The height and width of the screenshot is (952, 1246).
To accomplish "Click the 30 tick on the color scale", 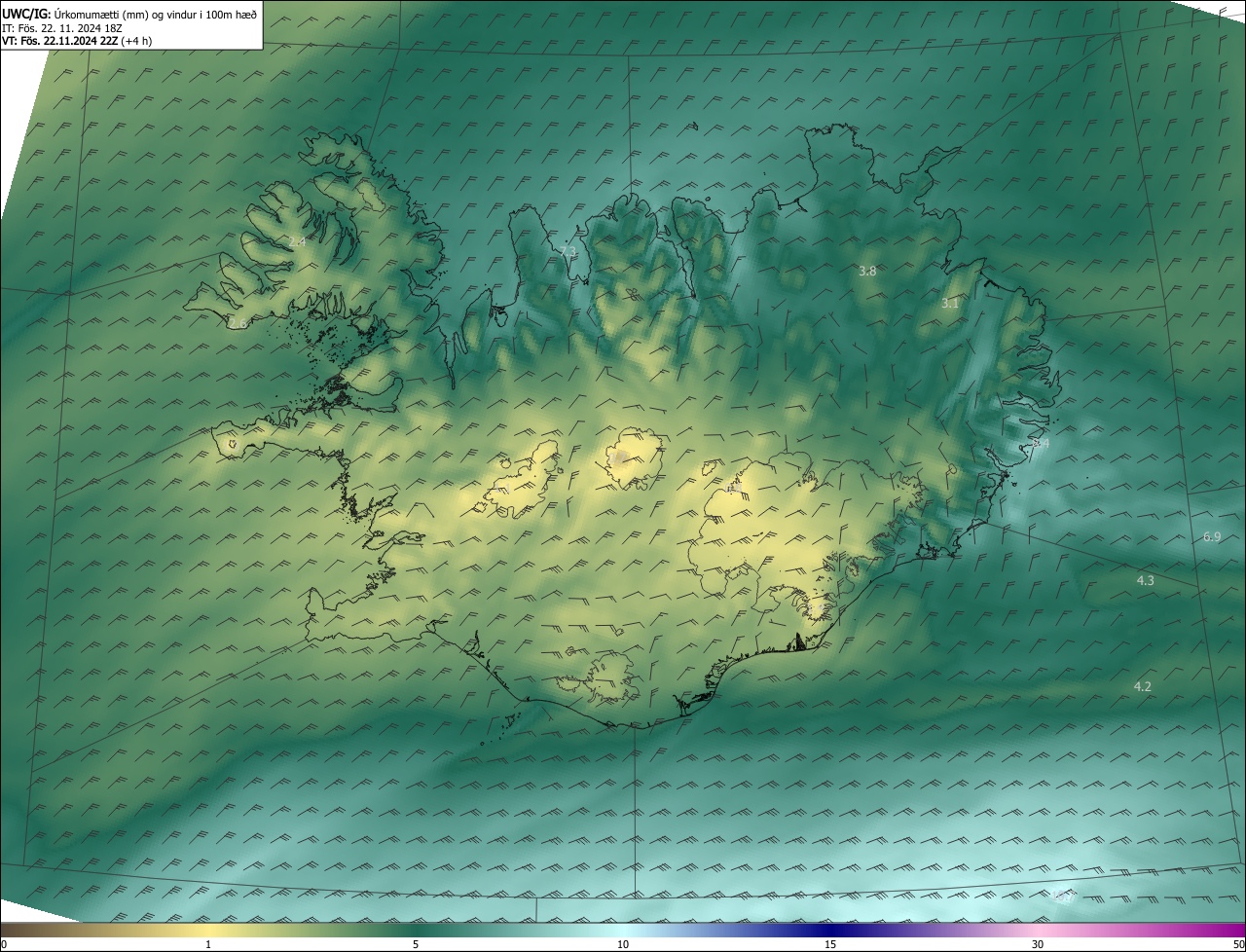I will tap(1038, 944).
